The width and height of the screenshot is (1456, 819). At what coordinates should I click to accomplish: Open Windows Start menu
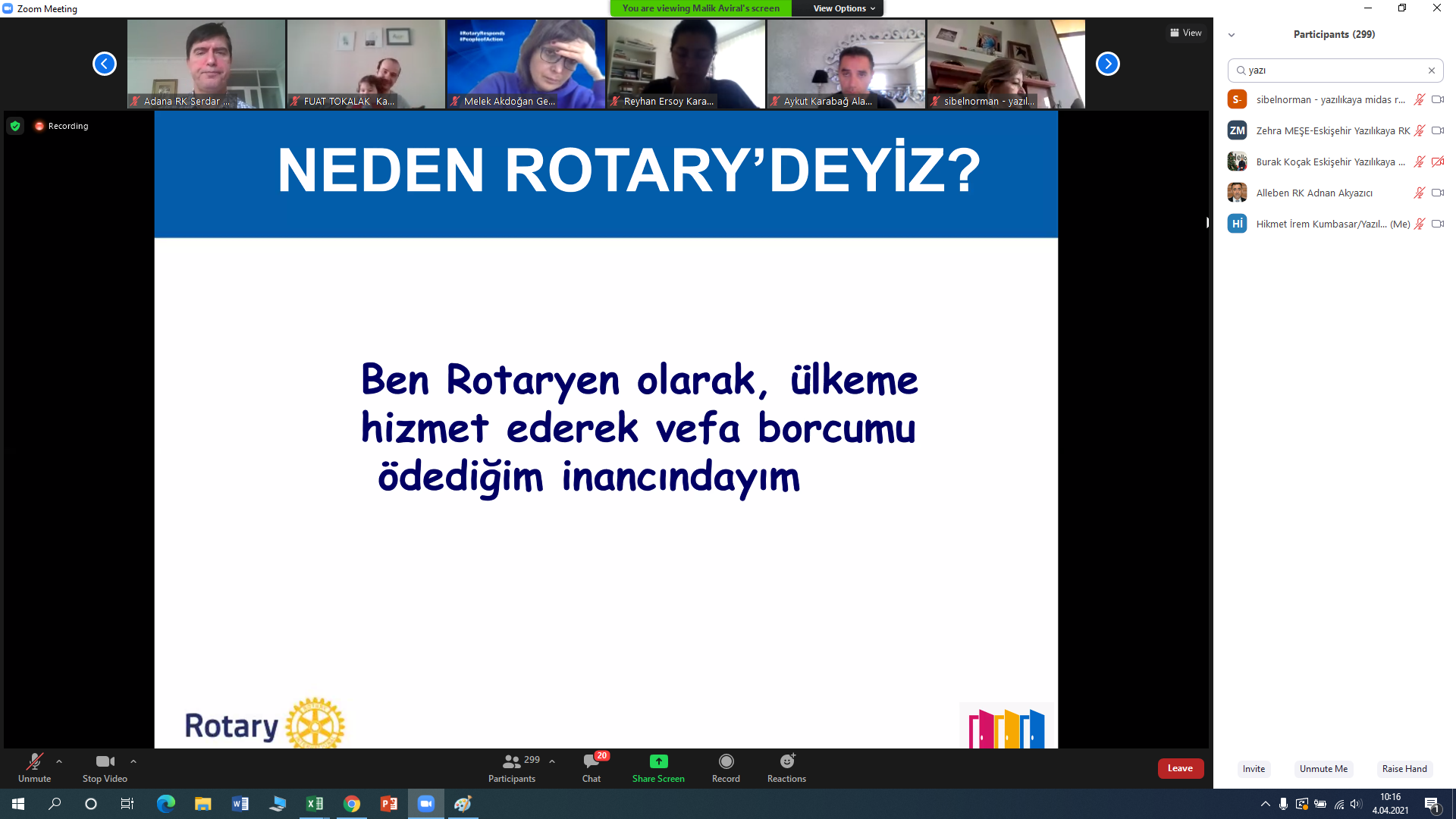click(x=18, y=804)
